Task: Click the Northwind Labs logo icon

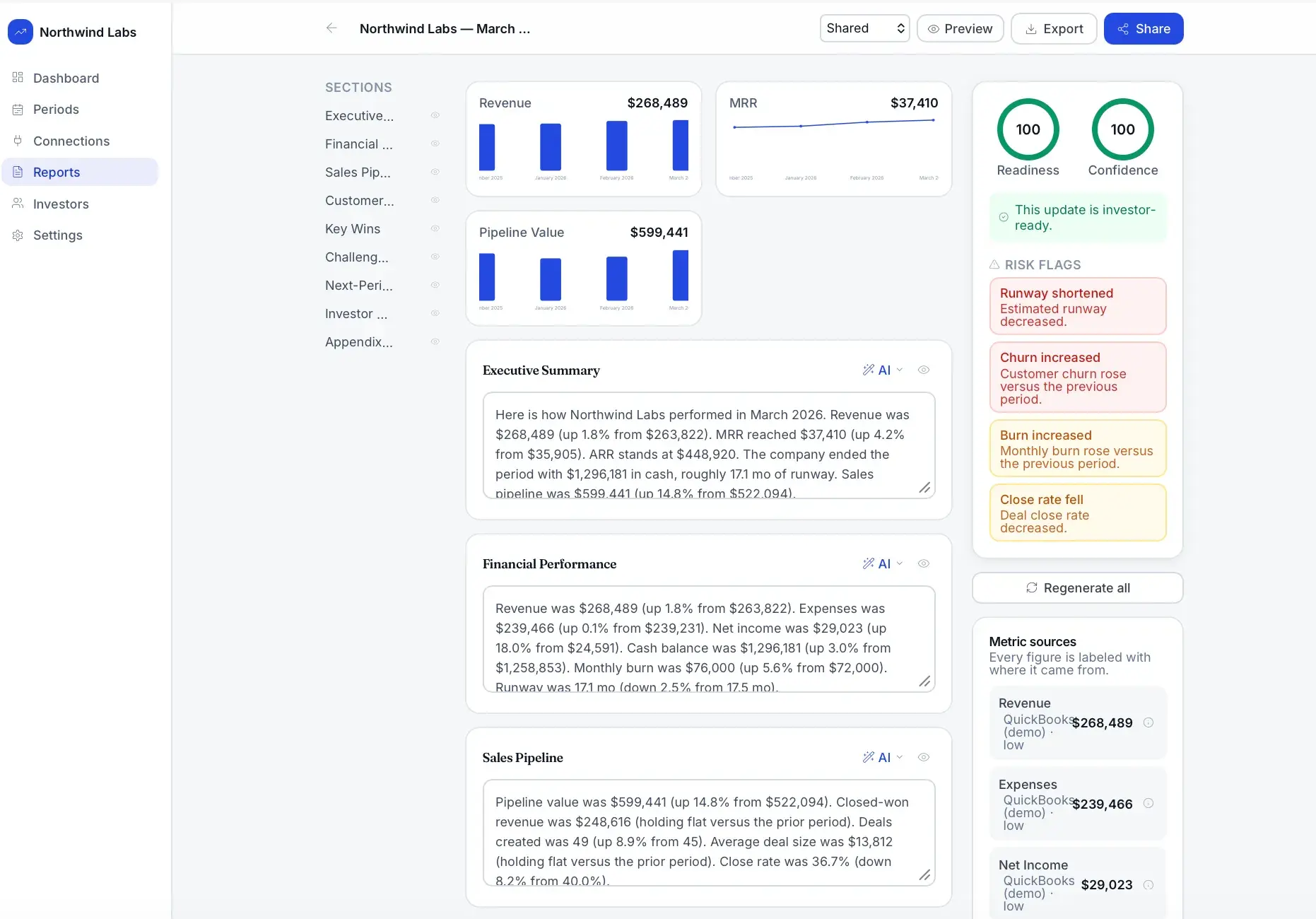Action: pos(20,32)
